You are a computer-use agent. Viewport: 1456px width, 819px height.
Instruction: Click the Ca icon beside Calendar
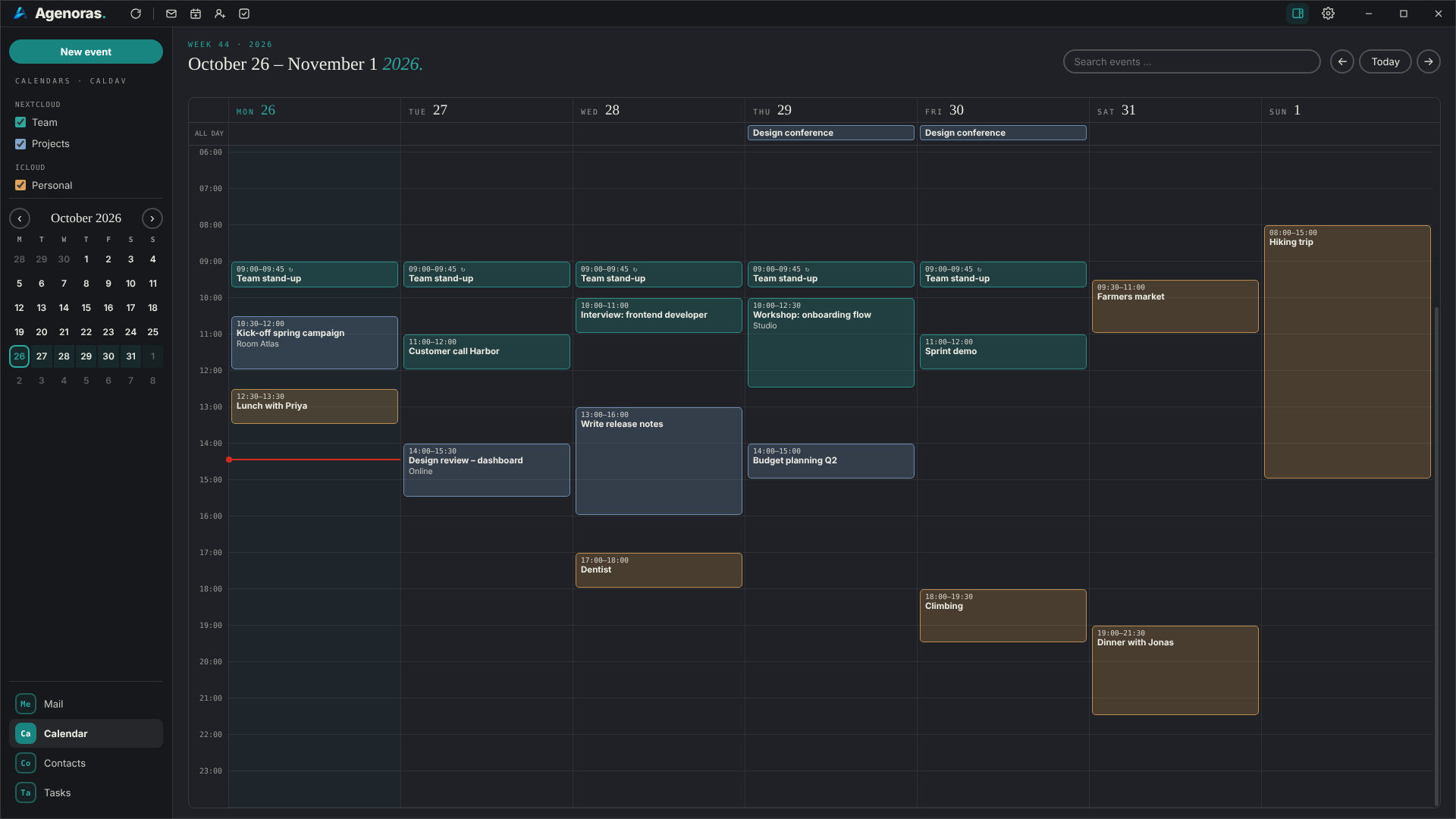coord(26,733)
